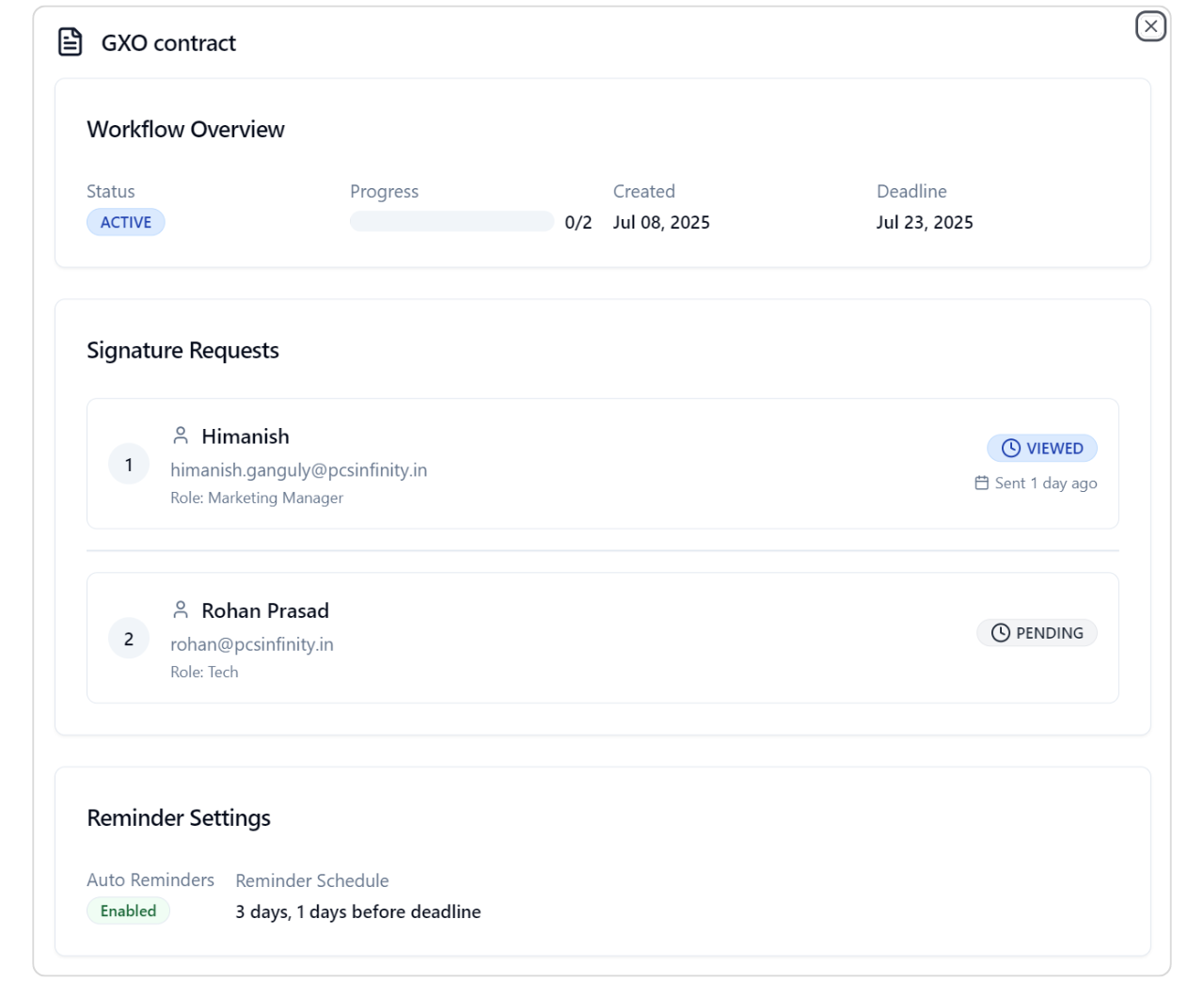This screenshot has width=1204, height=982.
Task: Click the calendar icon beside Sent 1 day ago
Action: pyautogui.click(x=982, y=483)
